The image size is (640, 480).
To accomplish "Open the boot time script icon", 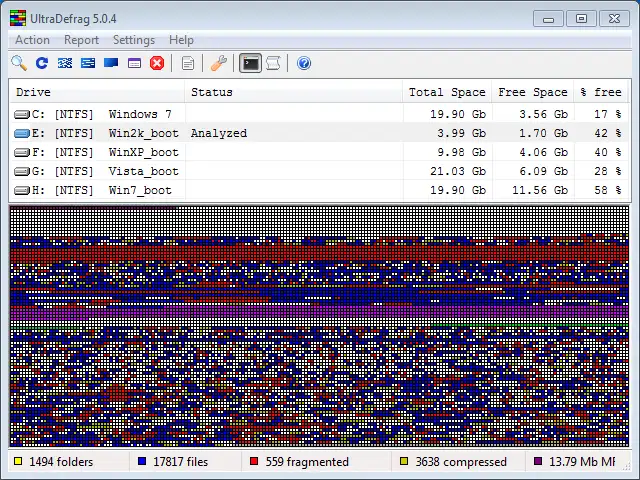I will tap(273, 63).
